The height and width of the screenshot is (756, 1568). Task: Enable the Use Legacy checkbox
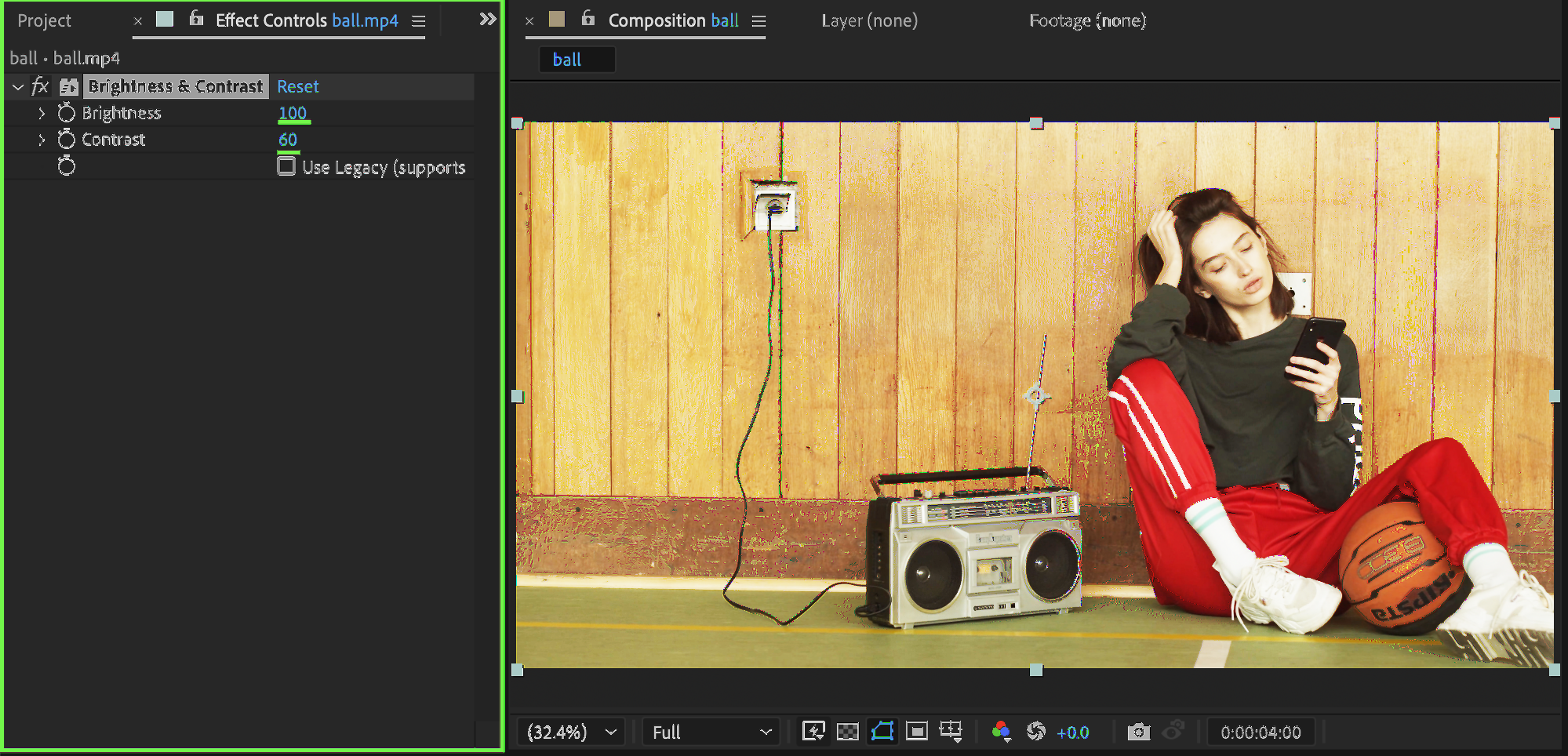click(x=286, y=166)
